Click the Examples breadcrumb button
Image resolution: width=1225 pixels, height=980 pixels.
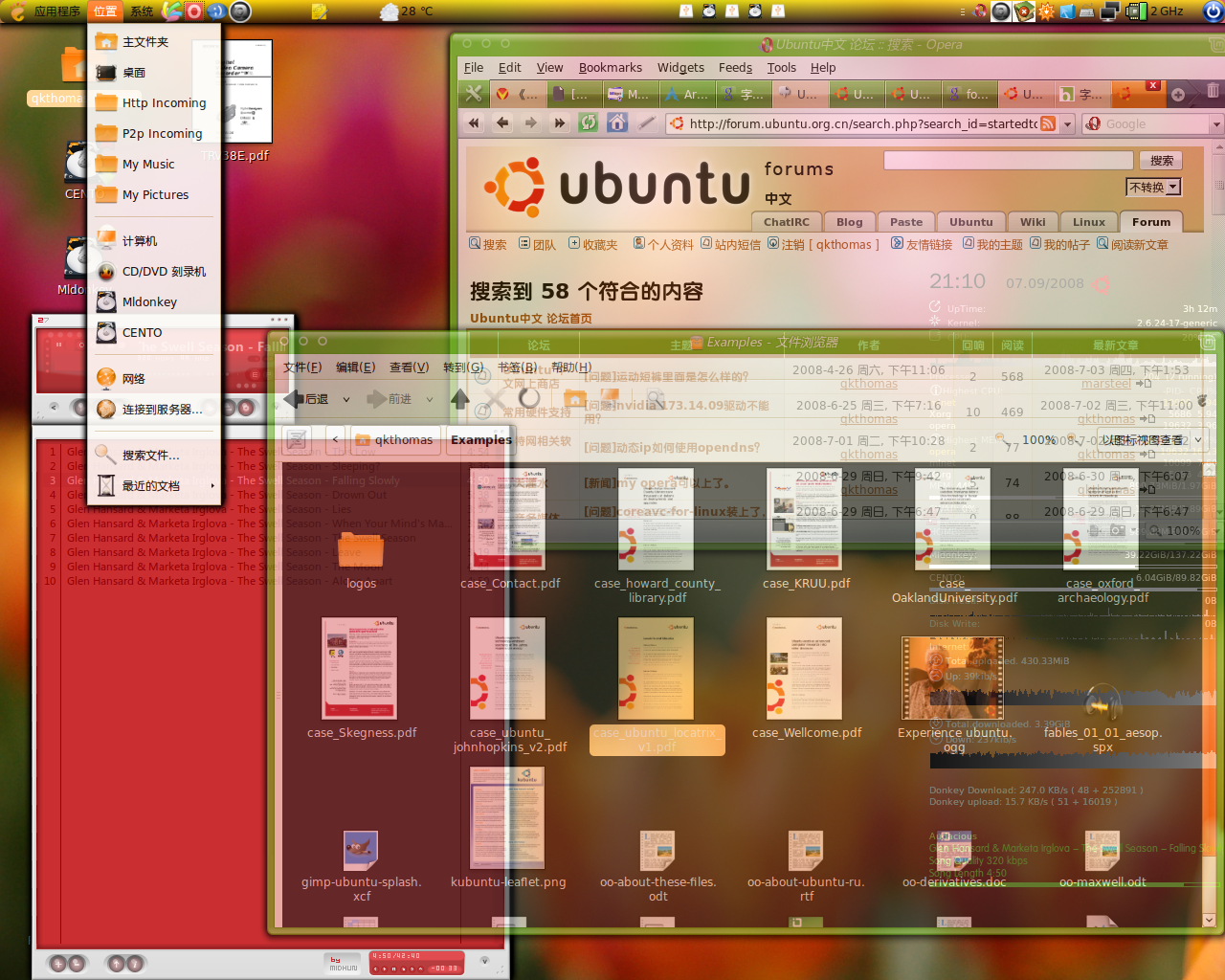point(480,440)
